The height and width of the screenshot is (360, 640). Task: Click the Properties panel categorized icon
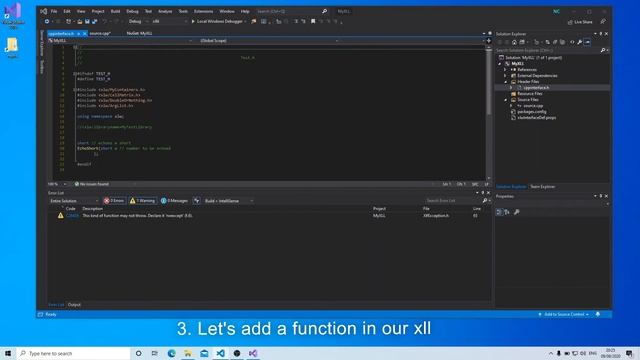[499, 212]
